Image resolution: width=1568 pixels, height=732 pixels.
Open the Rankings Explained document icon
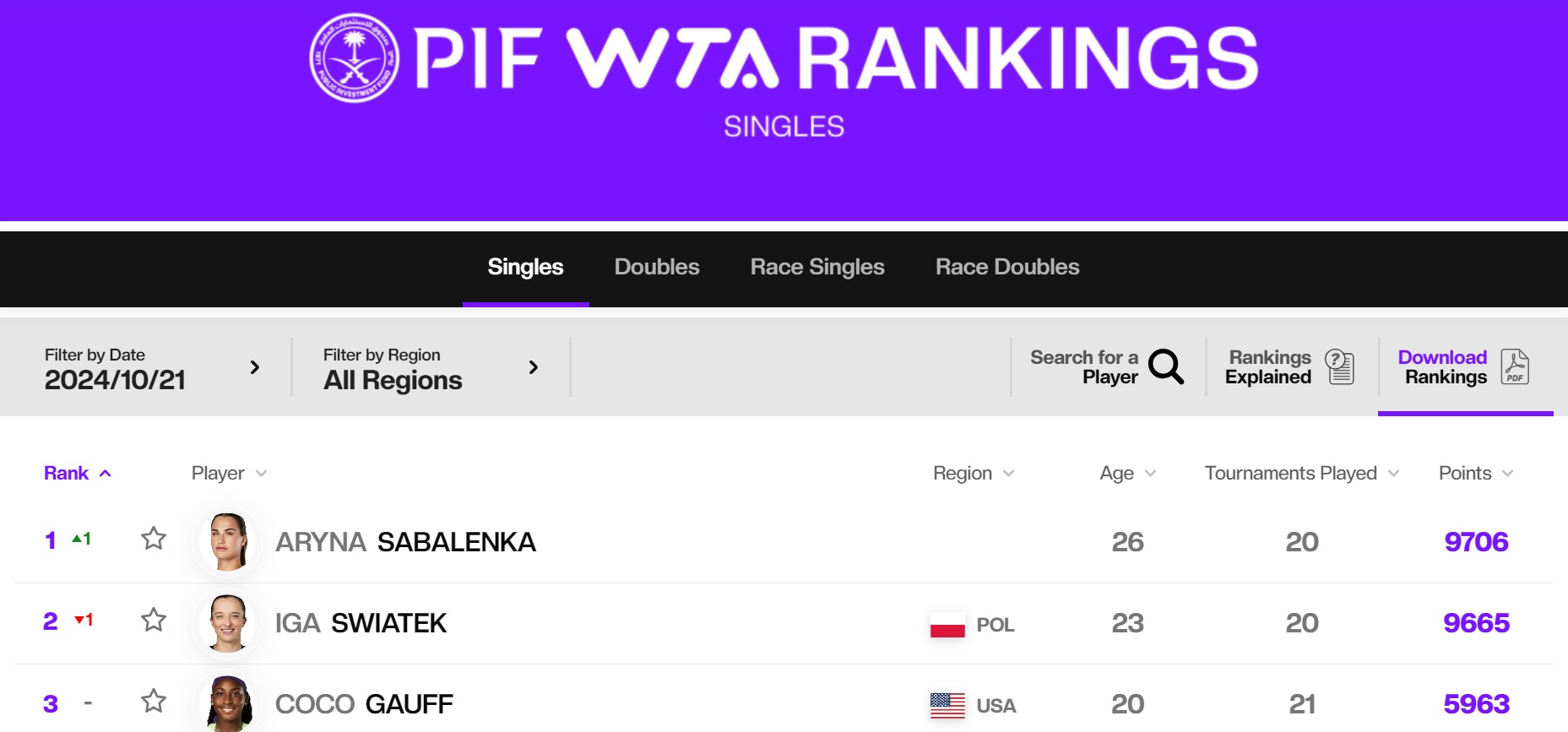point(1339,366)
